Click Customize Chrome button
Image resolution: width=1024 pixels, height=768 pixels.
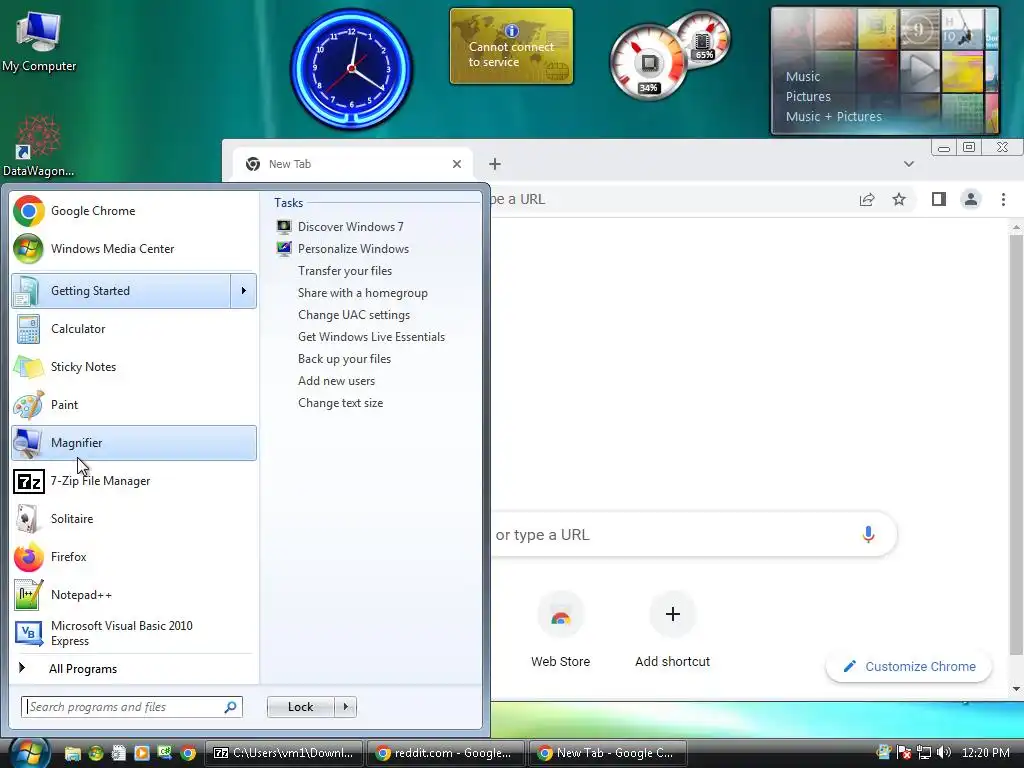pos(909,666)
